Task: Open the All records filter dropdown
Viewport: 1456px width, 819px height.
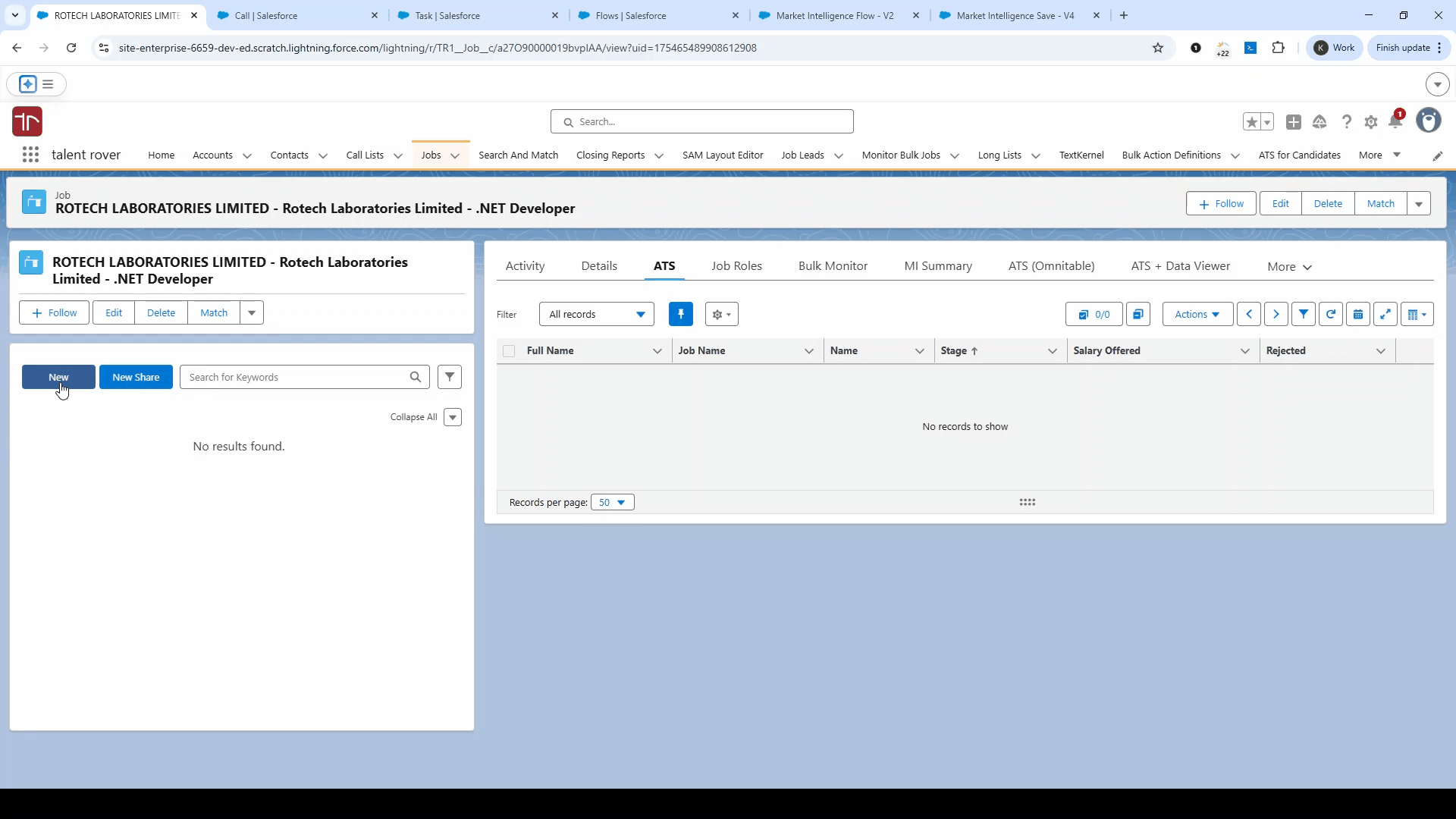Action: click(x=597, y=314)
